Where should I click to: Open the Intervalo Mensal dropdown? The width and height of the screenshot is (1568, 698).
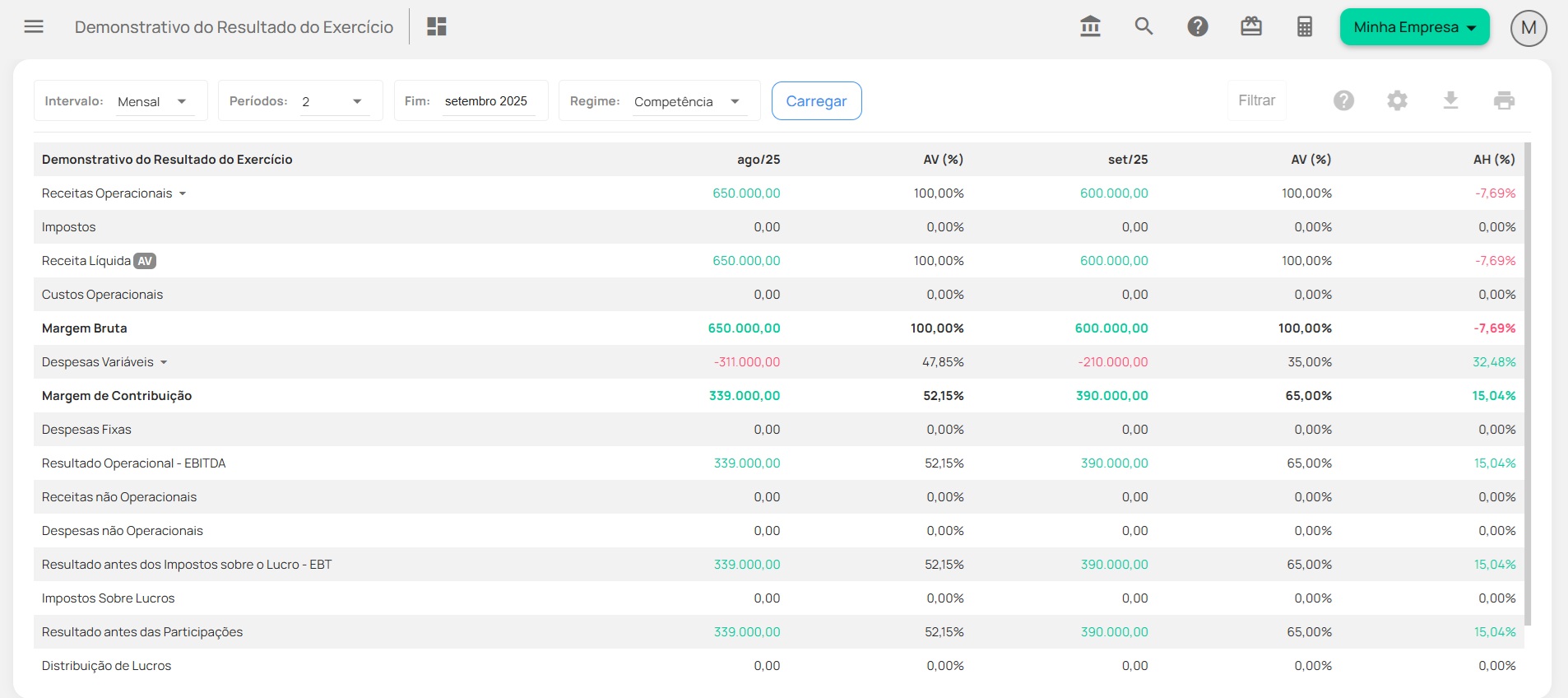155,101
